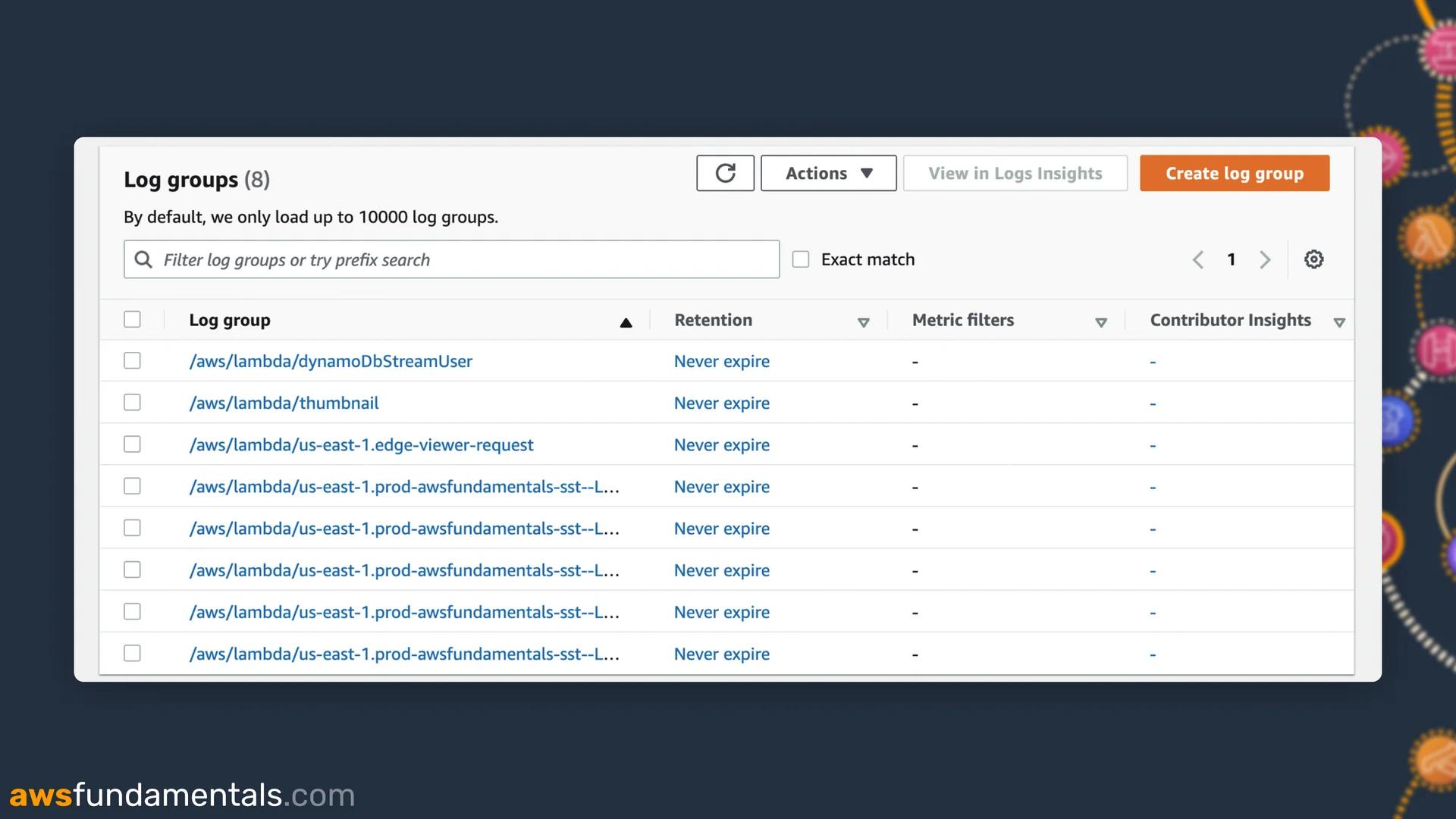1456x819 pixels.
Task: Click Never expire for the thumbnail log group
Action: (721, 403)
